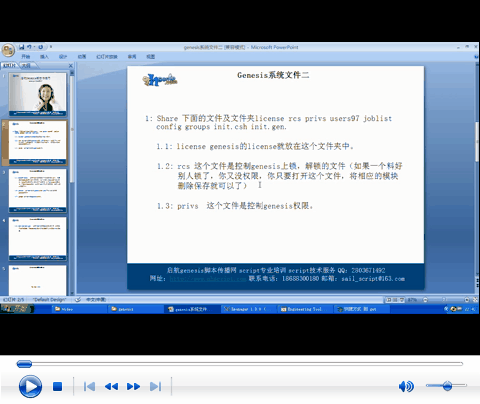Screen dimensions: 480x404
Task: Expand the Undo history dropdown arrow
Action: (34, 47)
